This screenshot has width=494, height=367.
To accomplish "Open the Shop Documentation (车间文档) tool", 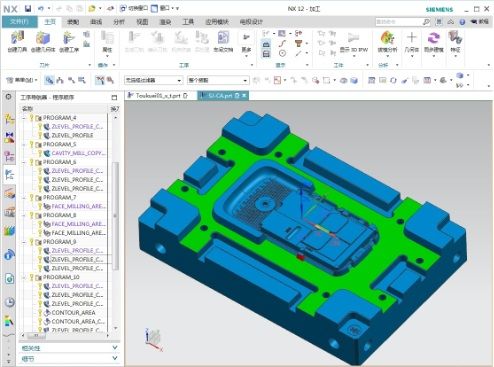I will [x=223, y=41].
